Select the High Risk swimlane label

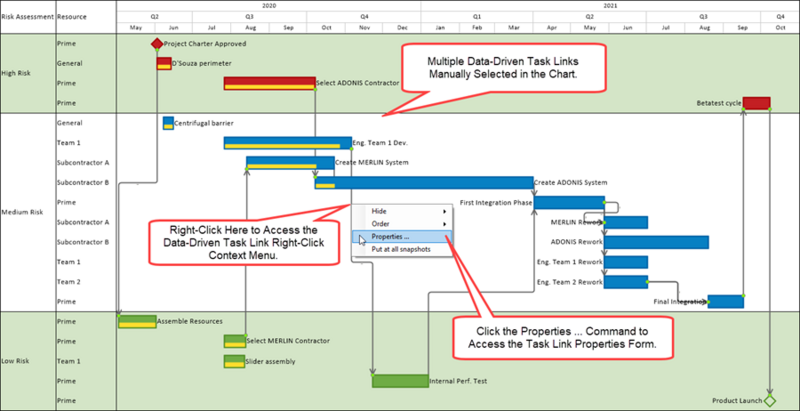(x=16, y=73)
